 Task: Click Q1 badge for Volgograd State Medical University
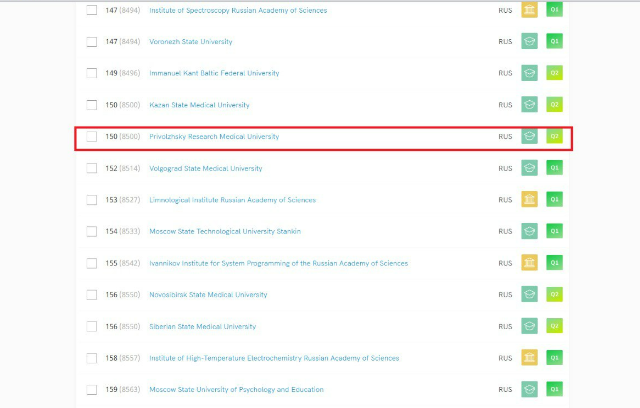pos(554,168)
